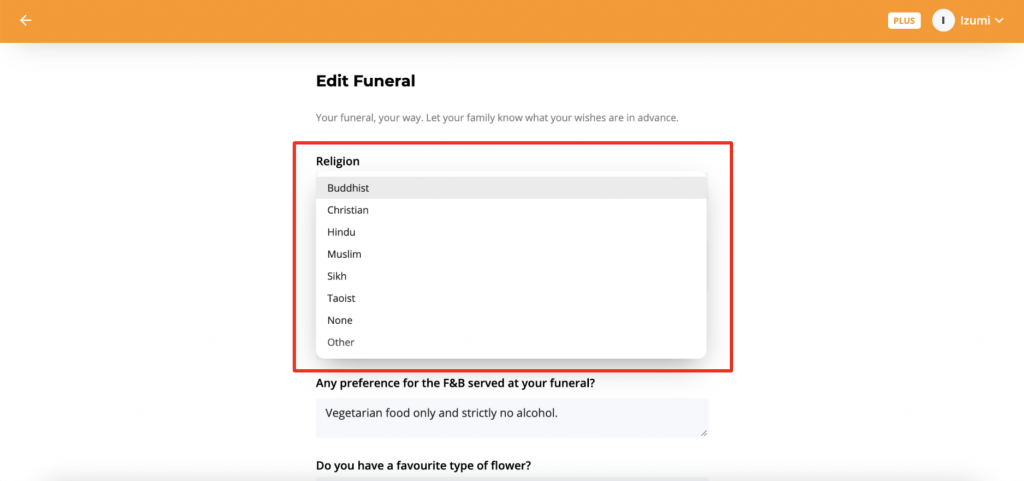Select Buddhist from religion list
The image size is (1024, 481).
[x=511, y=188]
